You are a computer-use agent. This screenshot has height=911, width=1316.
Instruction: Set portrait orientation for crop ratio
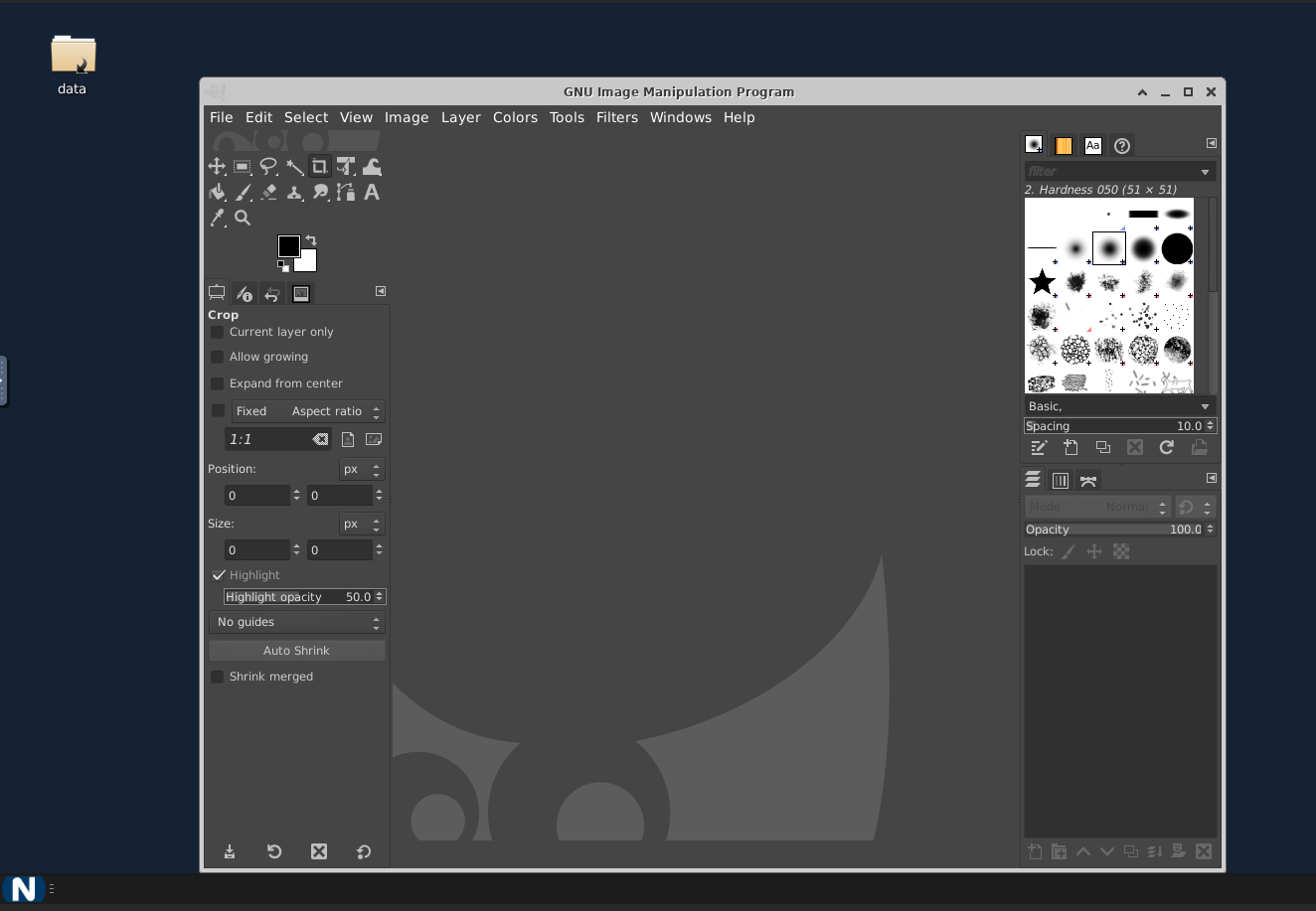[348, 439]
